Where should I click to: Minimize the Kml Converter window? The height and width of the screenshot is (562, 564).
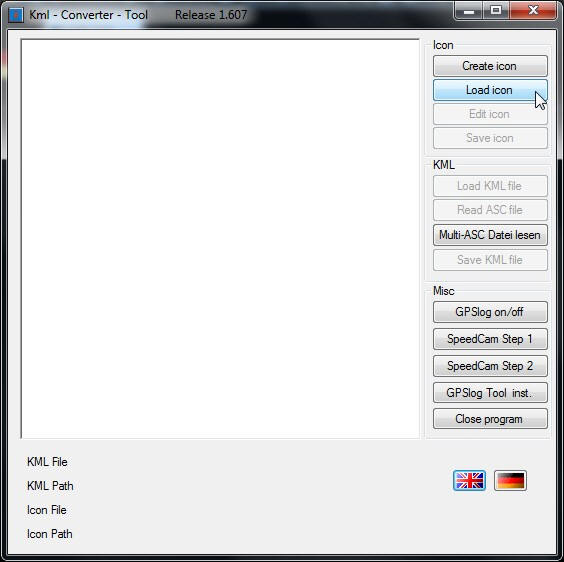click(x=469, y=11)
